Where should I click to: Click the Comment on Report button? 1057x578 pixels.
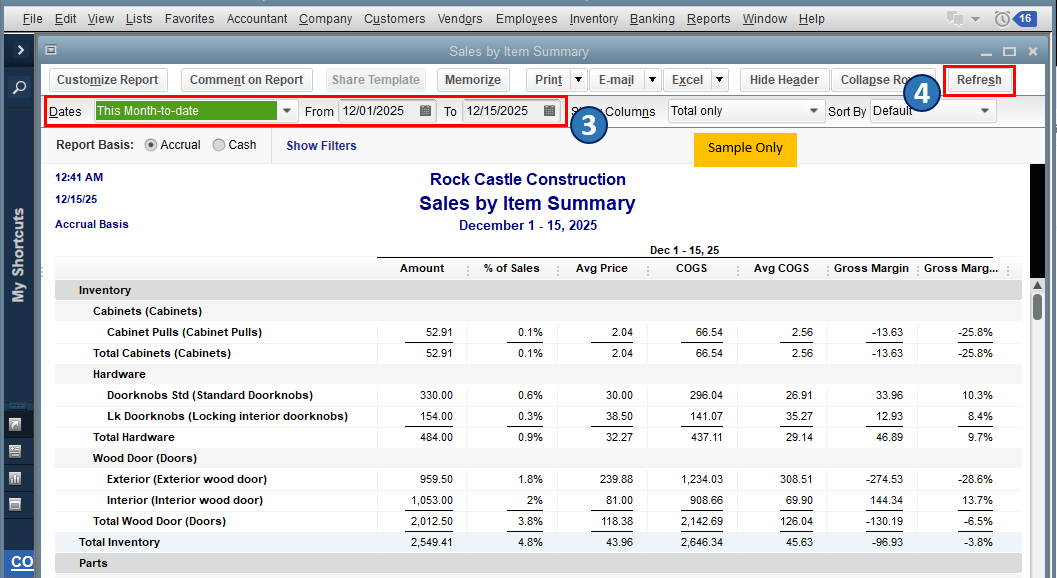[247, 80]
